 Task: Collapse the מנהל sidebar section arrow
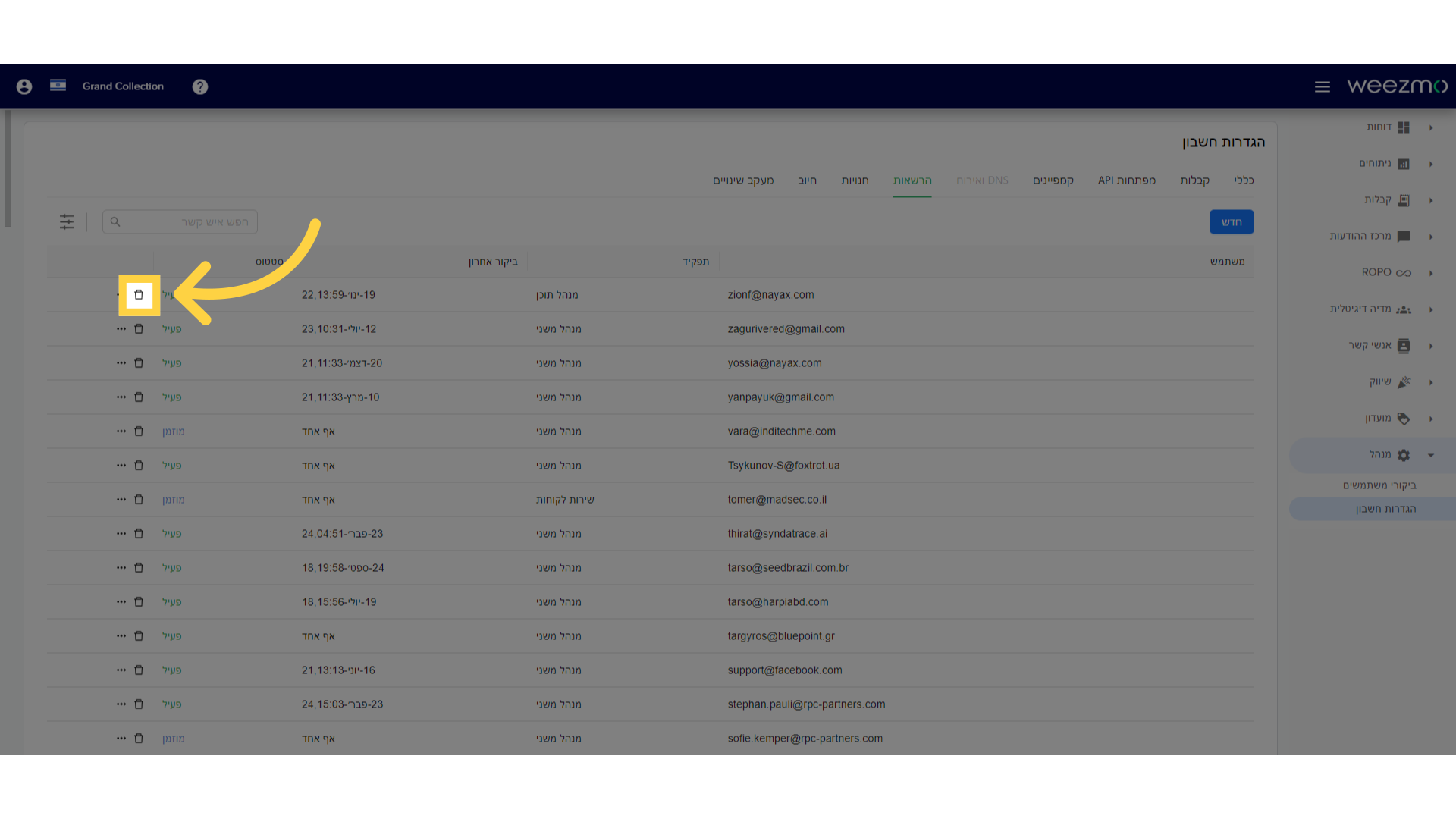[x=1431, y=455]
